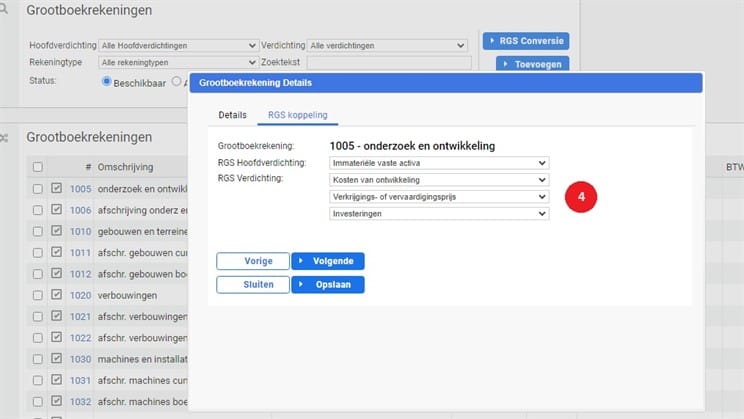Click the verbouwingen description text
The image size is (744, 419).
pos(127,295)
